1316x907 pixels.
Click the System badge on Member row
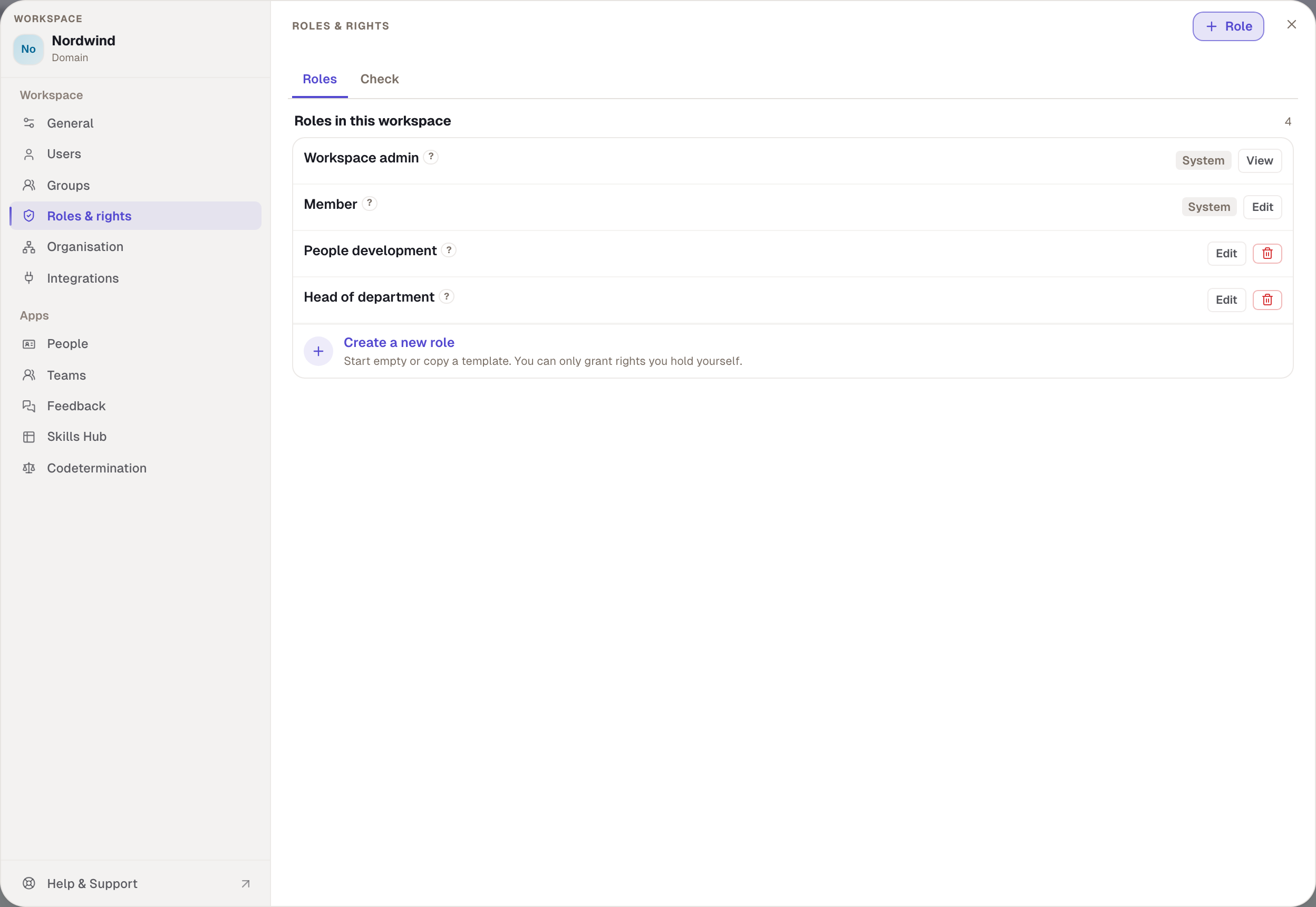[x=1208, y=207]
